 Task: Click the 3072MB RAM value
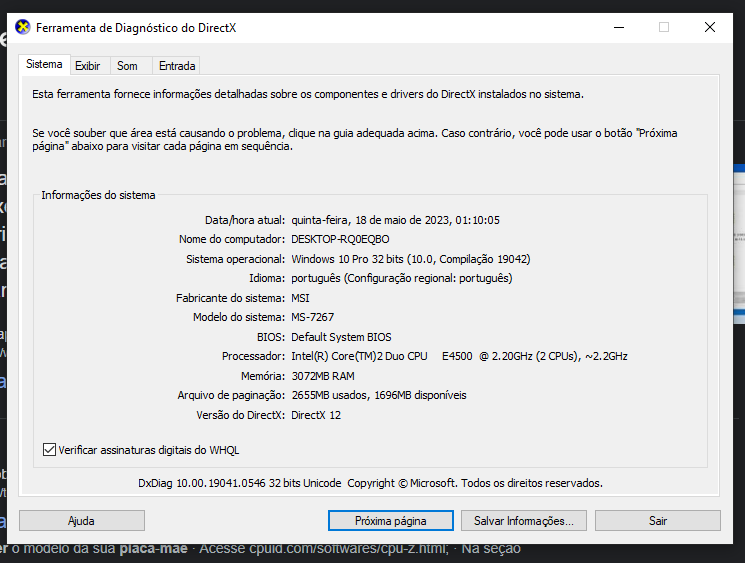tap(323, 376)
